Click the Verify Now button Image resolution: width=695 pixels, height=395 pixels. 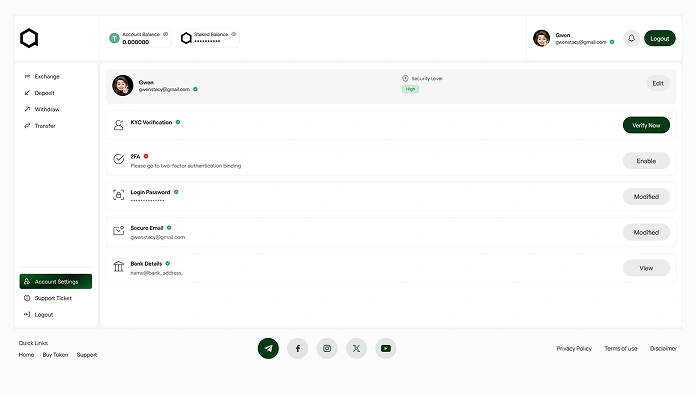646,125
